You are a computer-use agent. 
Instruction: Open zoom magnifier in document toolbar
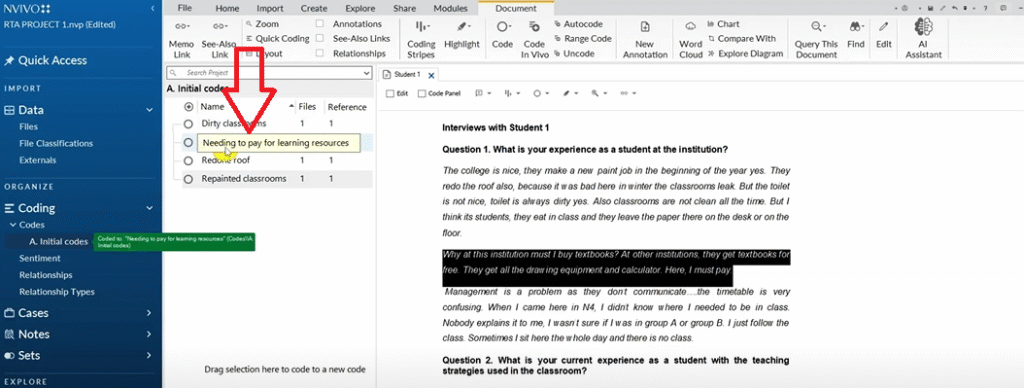598,93
